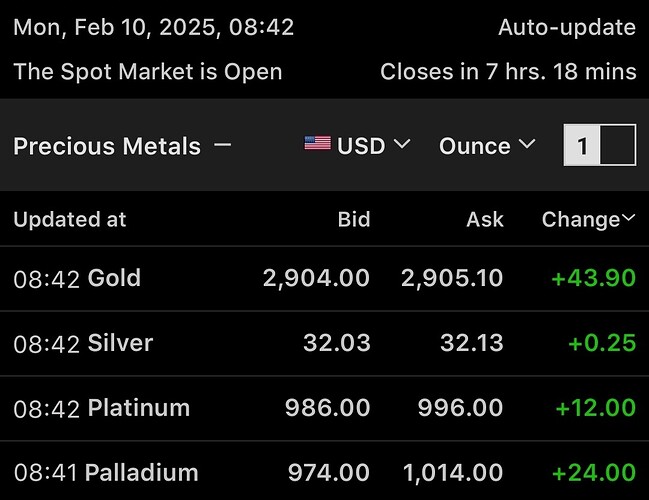
Task: Expand the Ounce unit dropdown
Action: click(x=487, y=145)
